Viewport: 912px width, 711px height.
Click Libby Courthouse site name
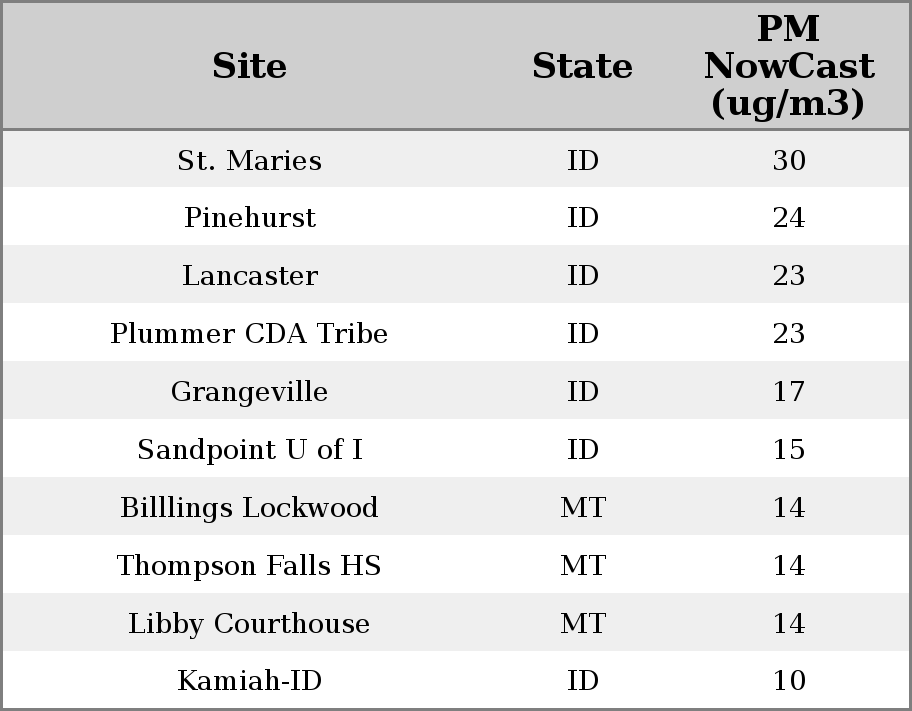249,624
